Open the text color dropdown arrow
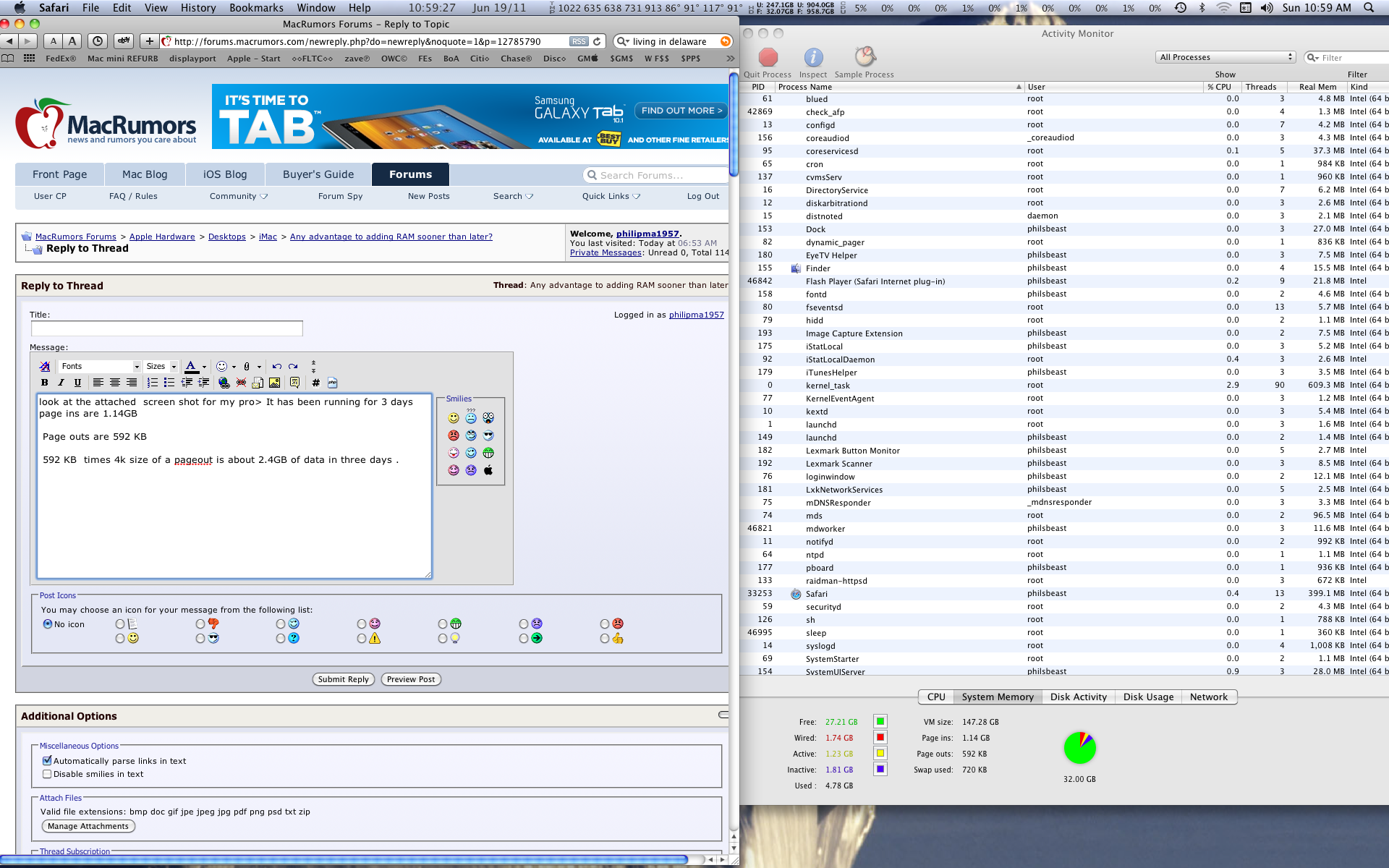The image size is (1389, 868). pyautogui.click(x=204, y=367)
